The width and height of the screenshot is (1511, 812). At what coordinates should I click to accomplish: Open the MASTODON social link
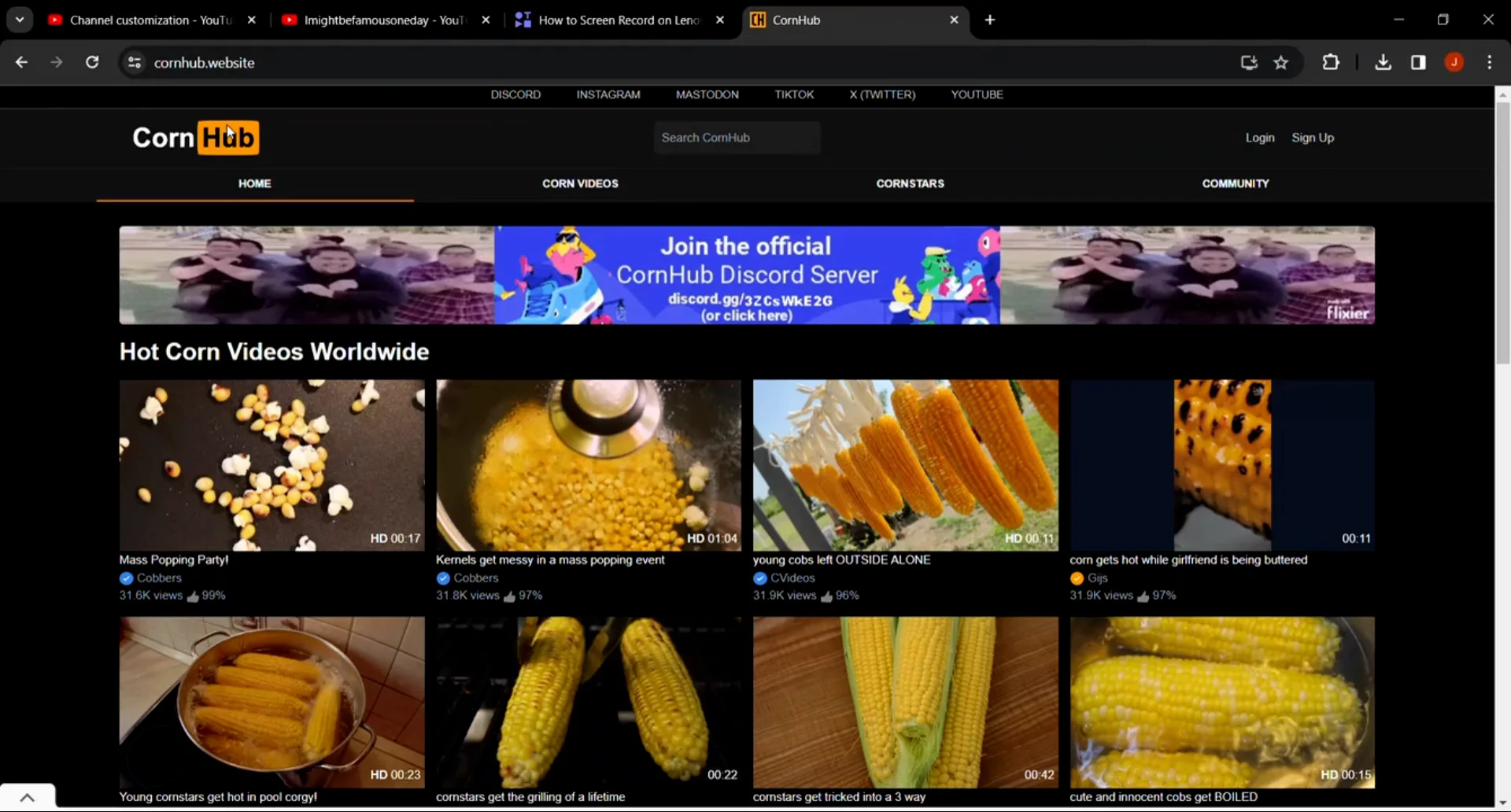[707, 94]
